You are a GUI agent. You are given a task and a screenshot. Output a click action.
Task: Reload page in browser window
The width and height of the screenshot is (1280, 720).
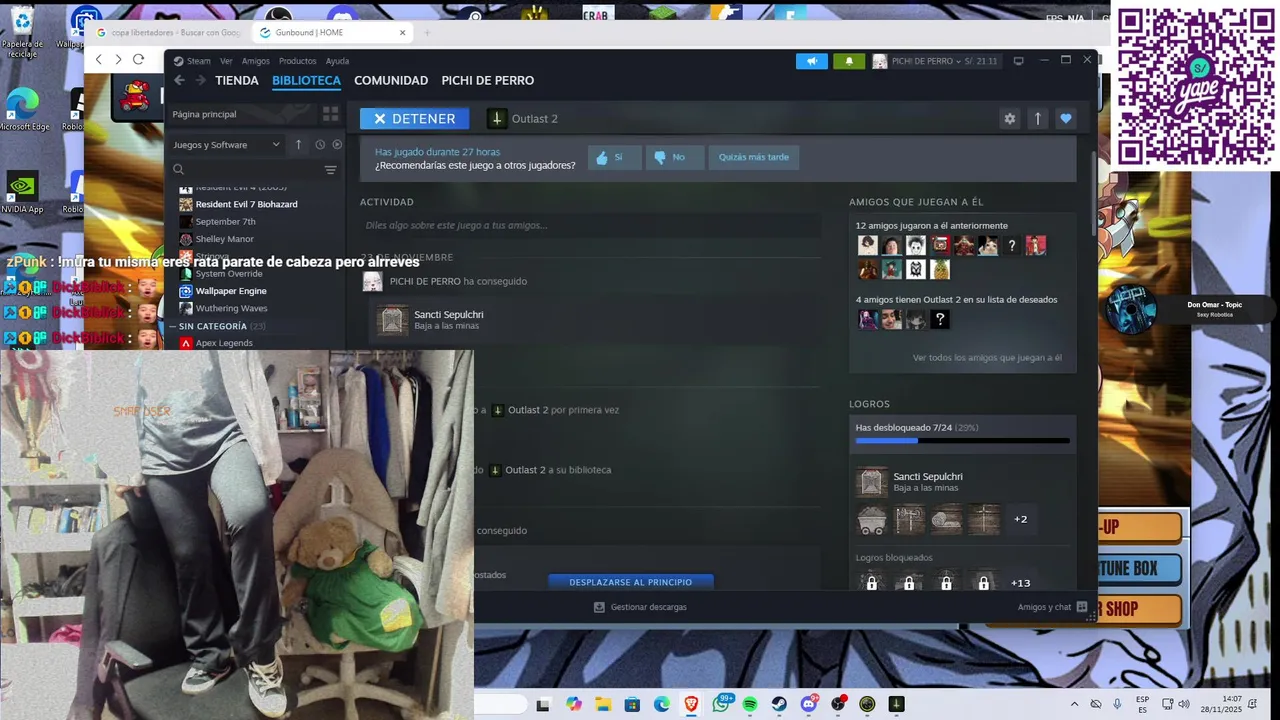click(x=138, y=59)
